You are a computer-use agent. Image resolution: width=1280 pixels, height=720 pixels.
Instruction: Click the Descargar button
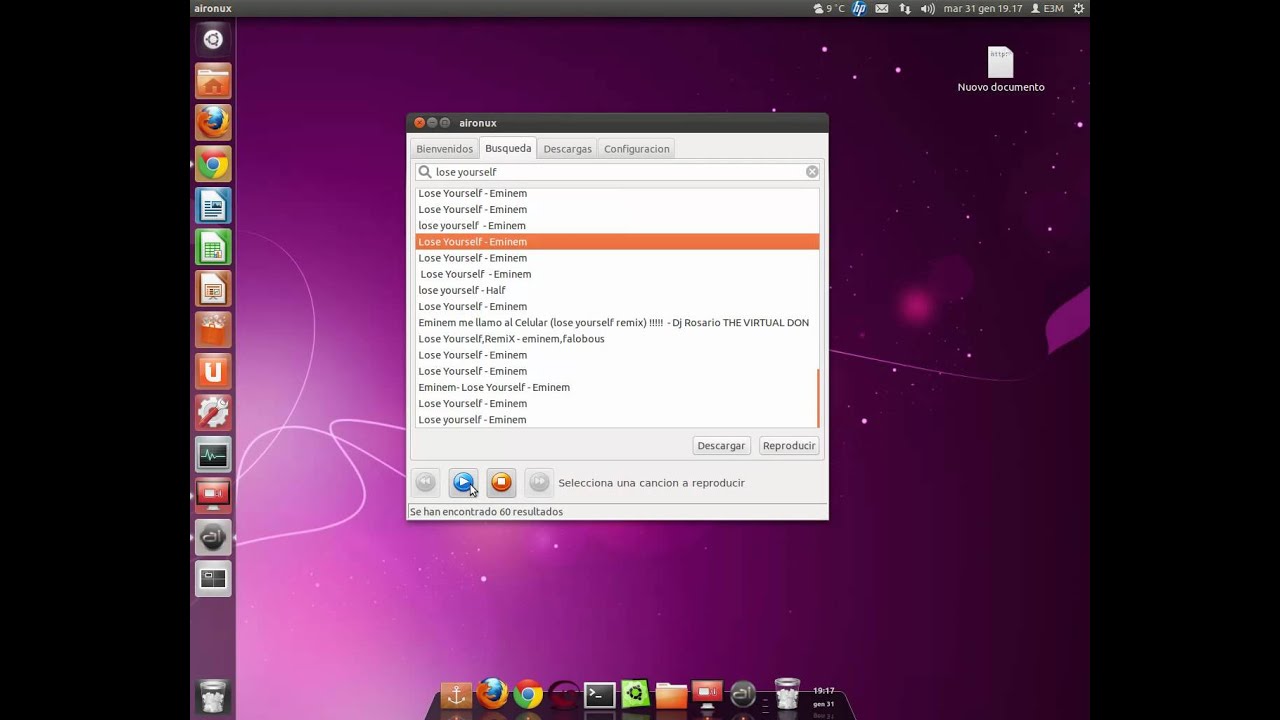pos(721,446)
